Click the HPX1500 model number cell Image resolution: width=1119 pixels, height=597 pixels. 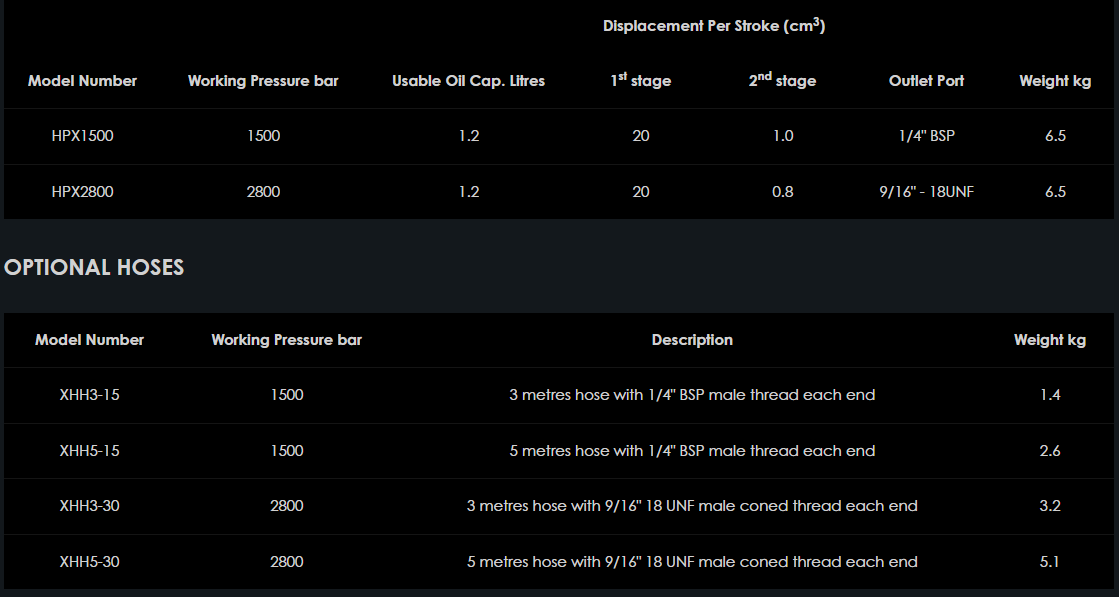83,136
